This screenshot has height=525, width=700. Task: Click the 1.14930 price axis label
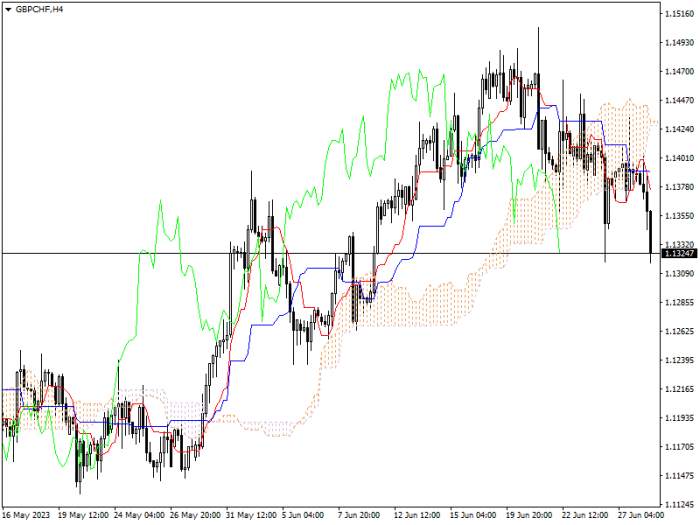[x=679, y=43]
